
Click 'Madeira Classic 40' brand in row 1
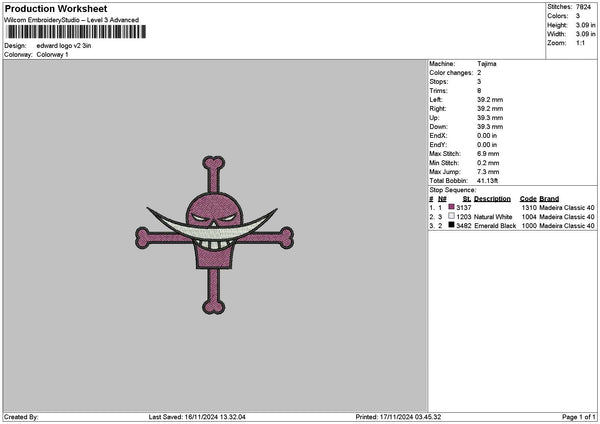(x=567, y=208)
